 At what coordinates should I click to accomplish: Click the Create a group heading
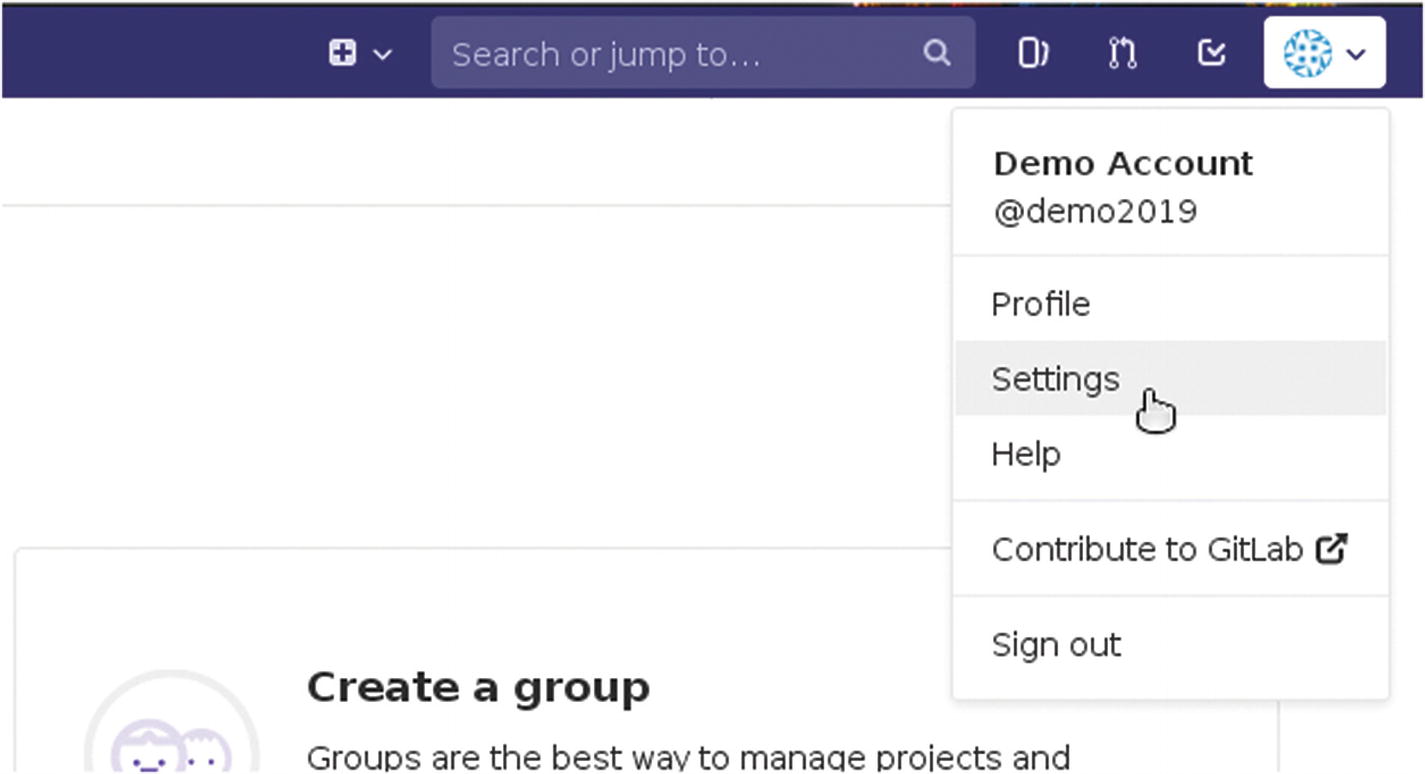tap(478, 688)
